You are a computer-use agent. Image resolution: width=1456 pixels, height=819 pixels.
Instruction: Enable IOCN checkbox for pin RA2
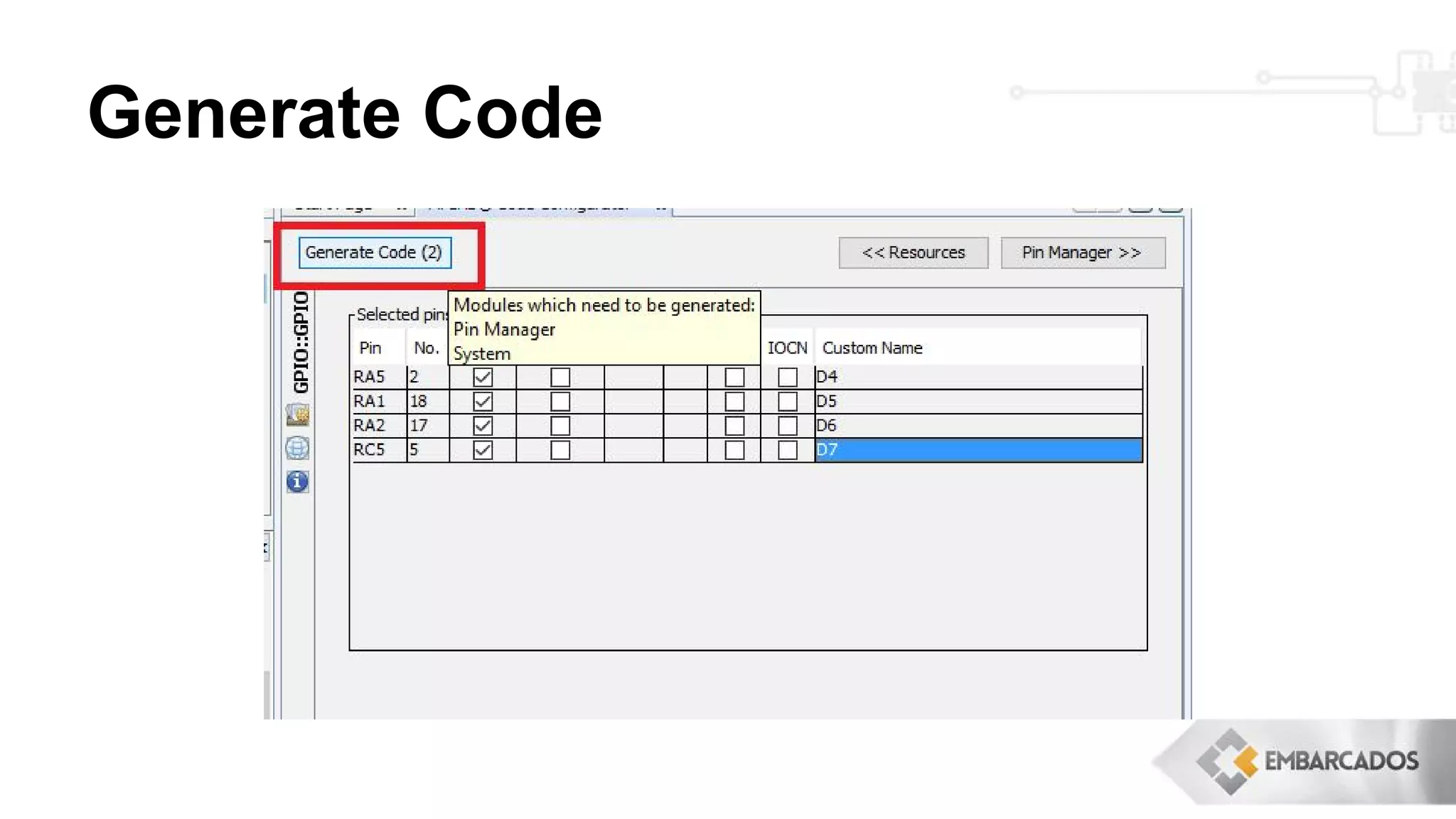[787, 426]
